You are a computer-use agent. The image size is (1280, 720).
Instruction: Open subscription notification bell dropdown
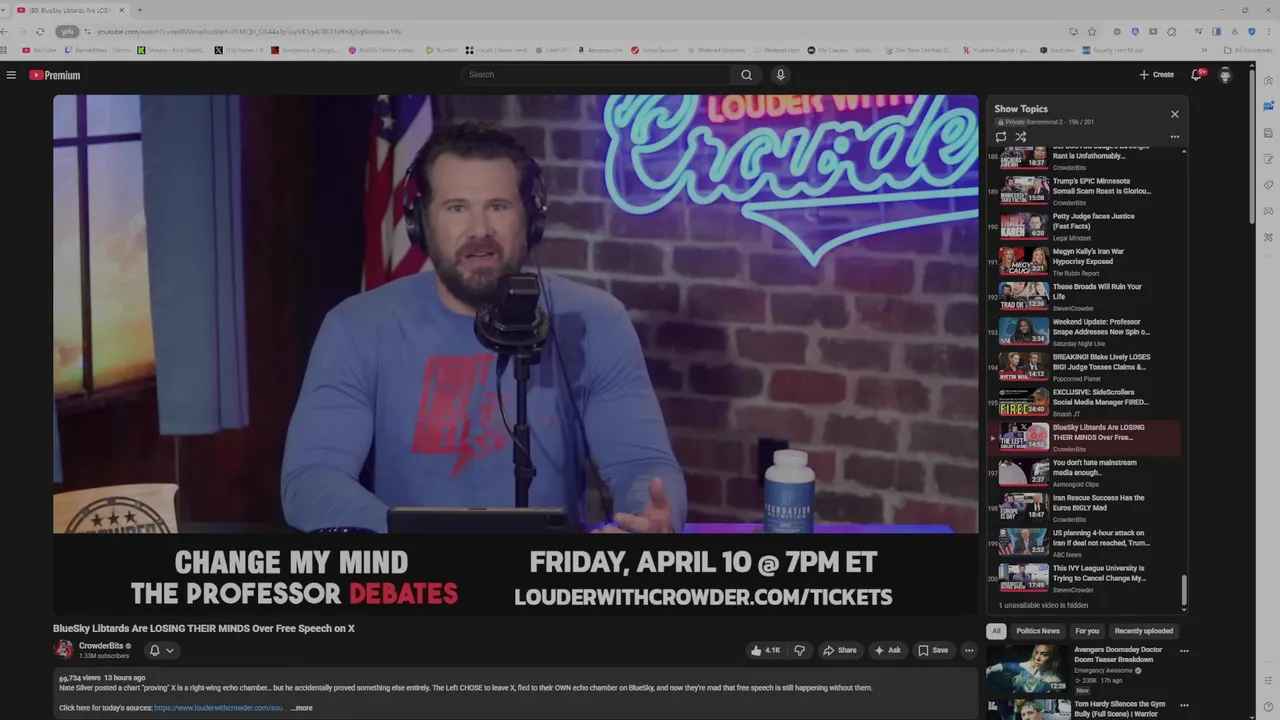[x=162, y=650]
